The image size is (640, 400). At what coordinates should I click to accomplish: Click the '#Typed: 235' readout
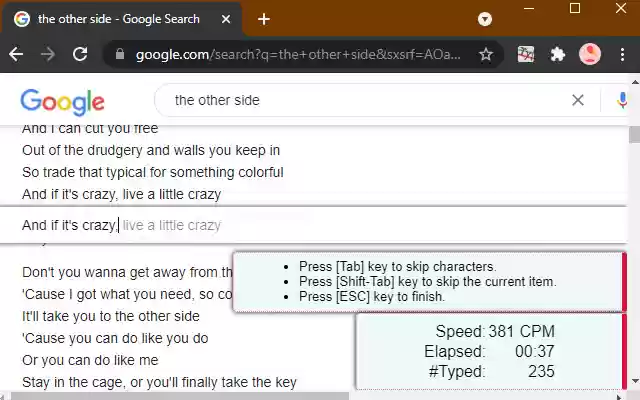(x=491, y=371)
